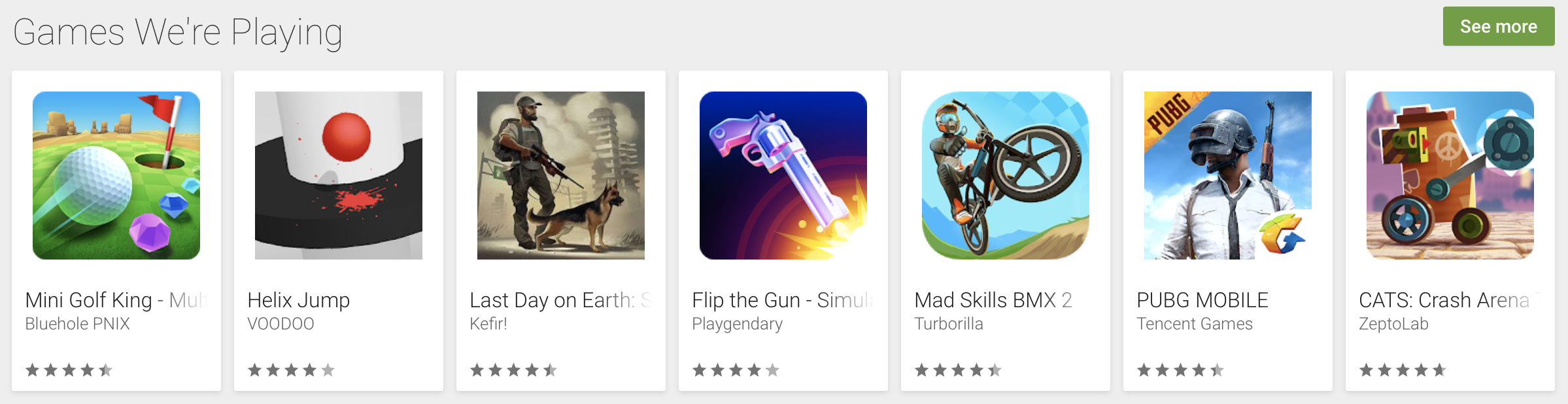1568x404 pixels.
Task: Open the Mad Skills BMX 2 icon
Action: [1006, 175]
